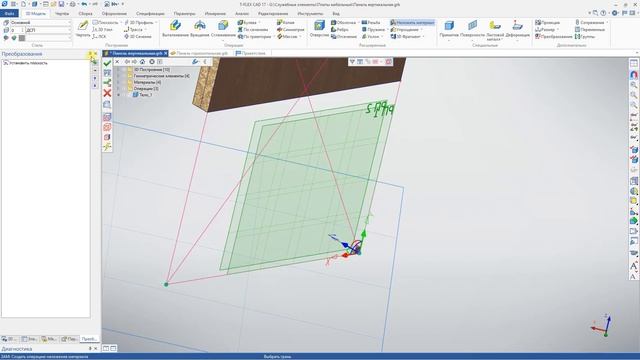Click the level number input field
Image resolution: width=640 pixels, height=360 pixels.
[16, 30]
